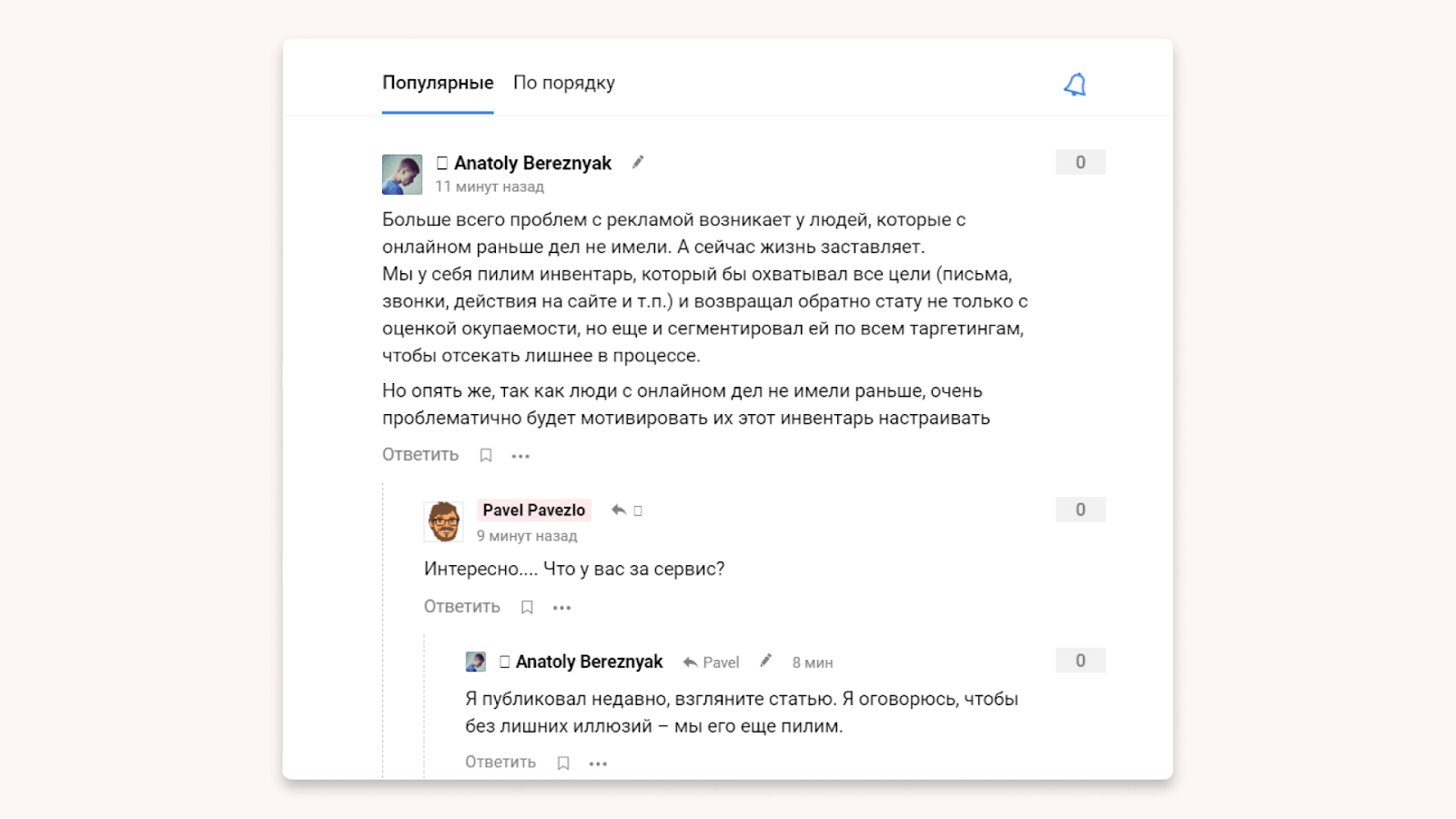Click edit pencil on Anatoly's nested reply
Viewport: 1456px width, 819px height.
click(x=766, y=661)
